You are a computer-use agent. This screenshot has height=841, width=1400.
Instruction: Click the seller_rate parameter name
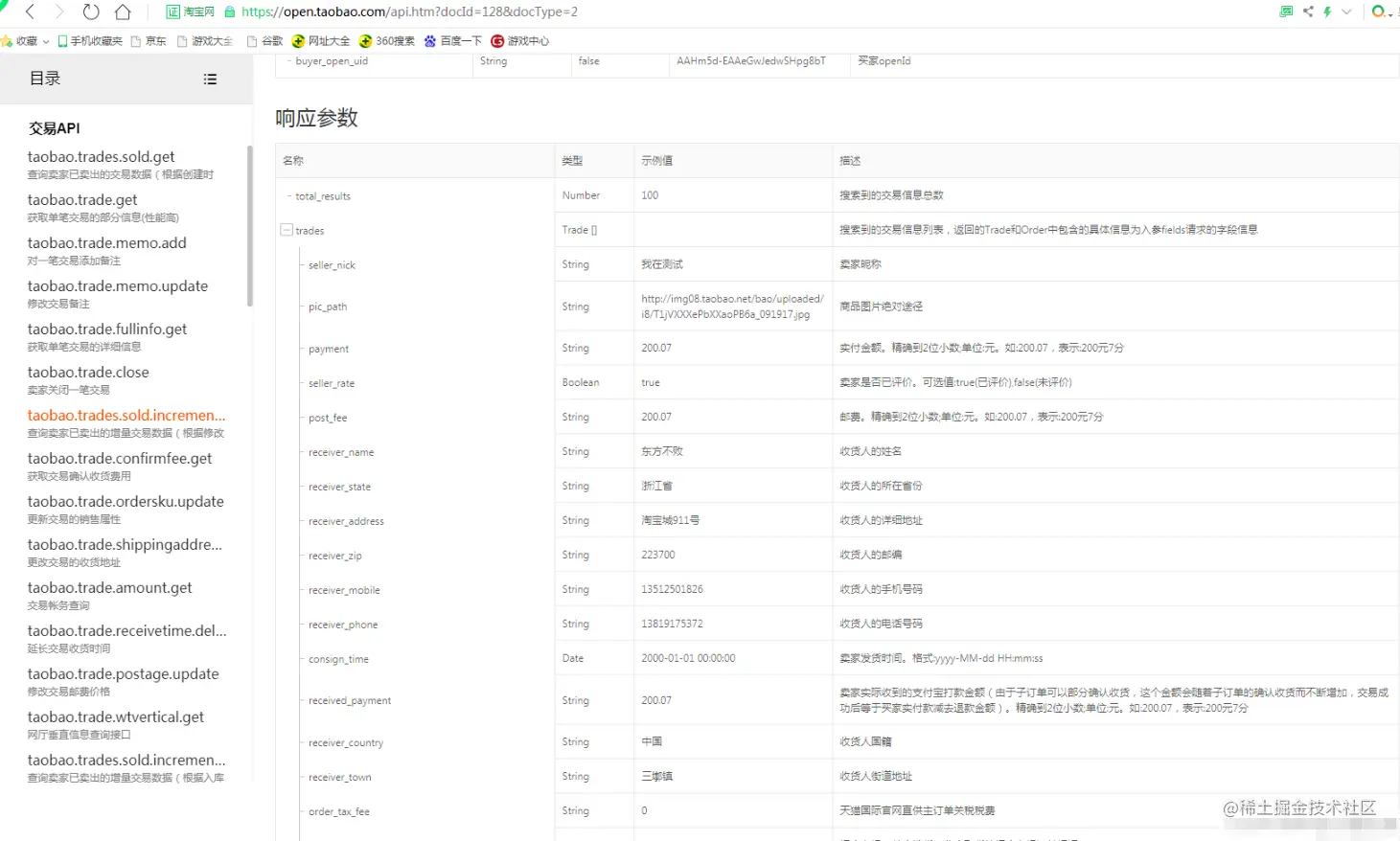[x=332, y=383]
